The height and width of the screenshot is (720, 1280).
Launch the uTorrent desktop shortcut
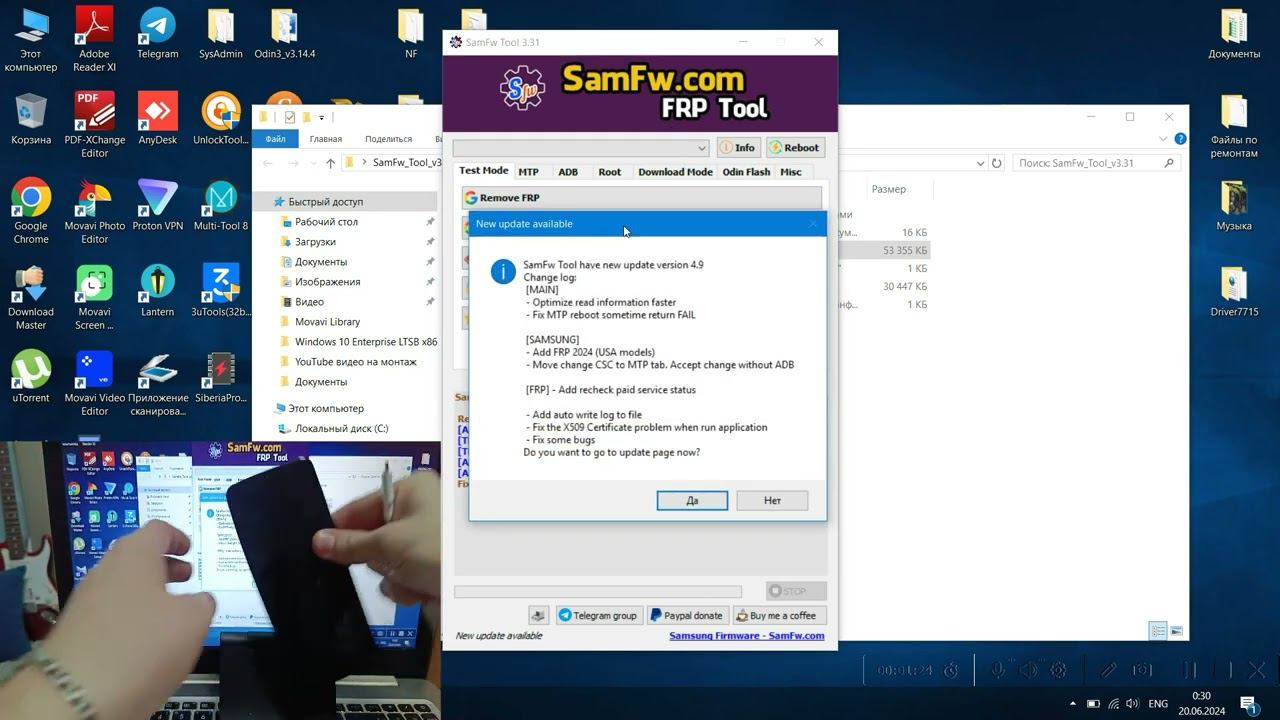(31, 377)
